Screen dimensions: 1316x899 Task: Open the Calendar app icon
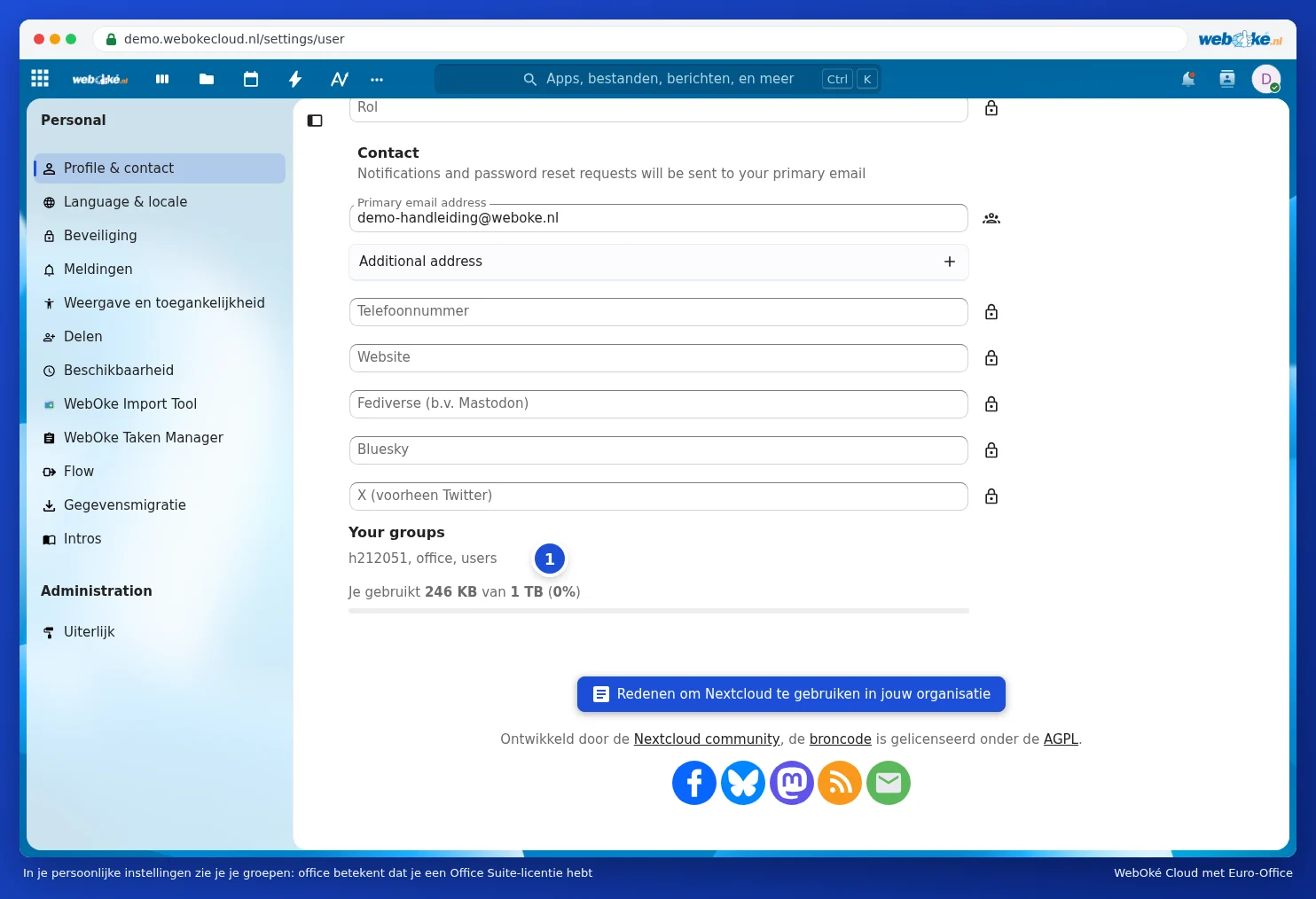(251, 79)
